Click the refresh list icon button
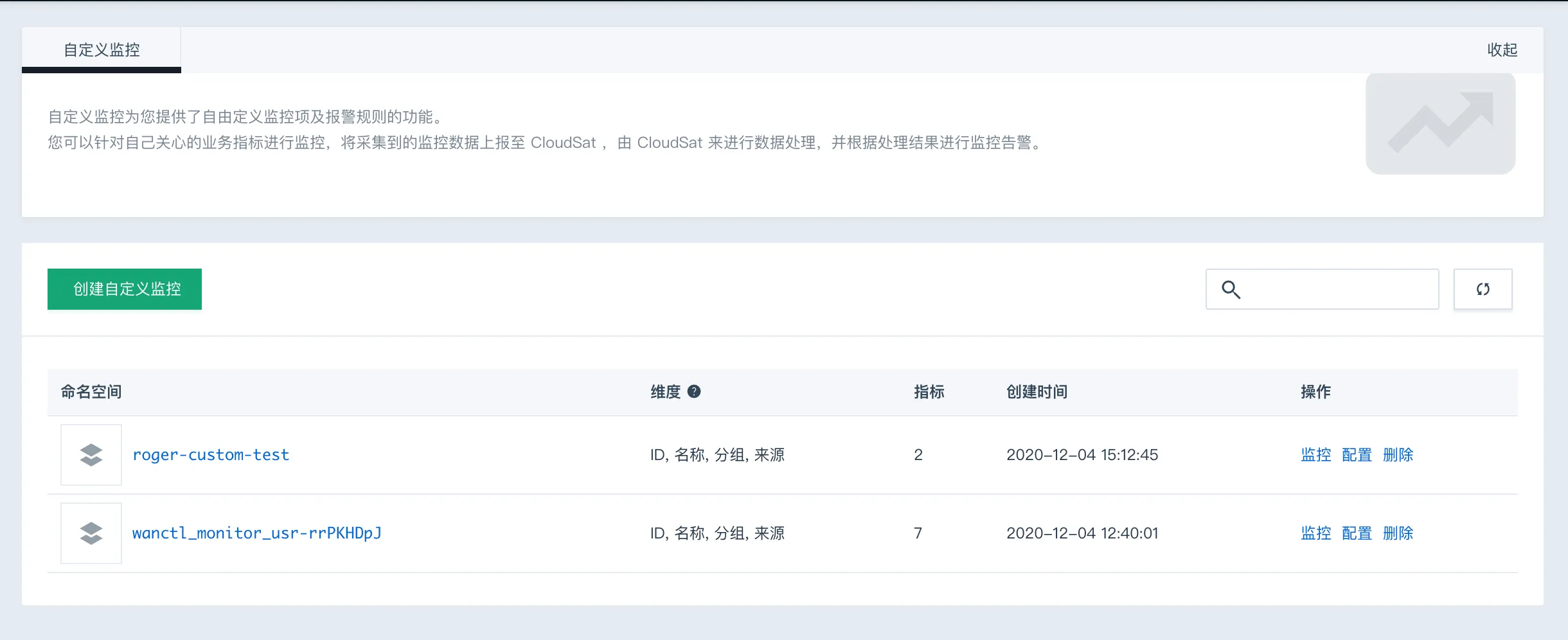This screenshot has height=640, width=1568. coord(1483,289)
